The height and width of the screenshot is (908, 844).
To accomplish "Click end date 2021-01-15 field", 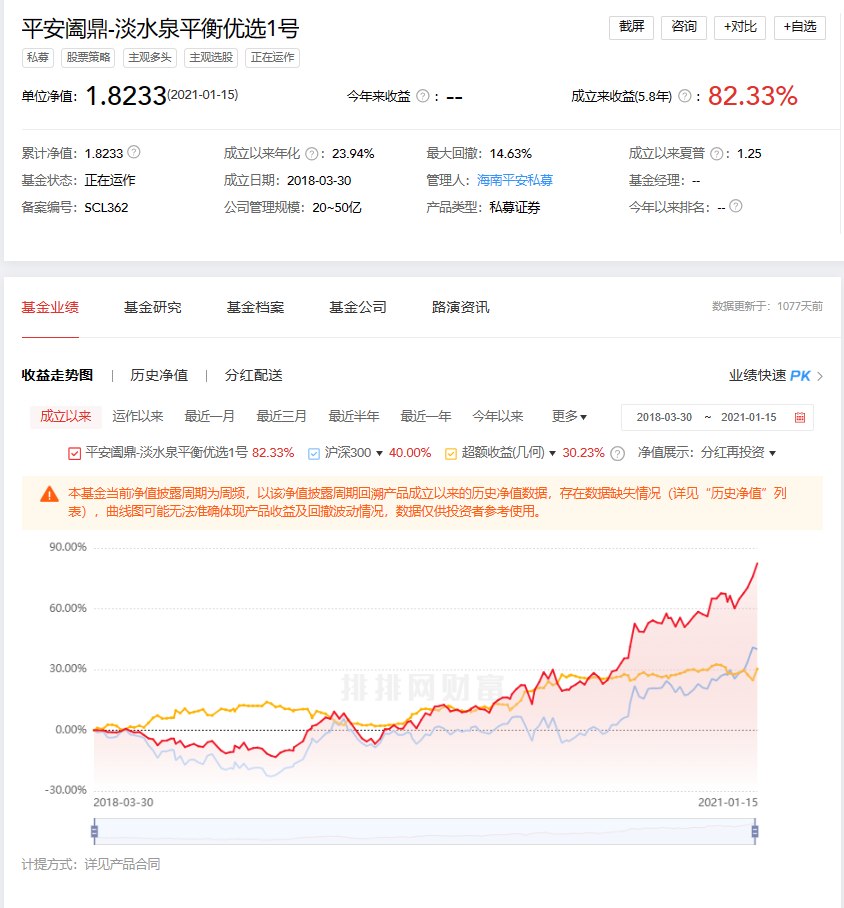I will click(748, 418).
